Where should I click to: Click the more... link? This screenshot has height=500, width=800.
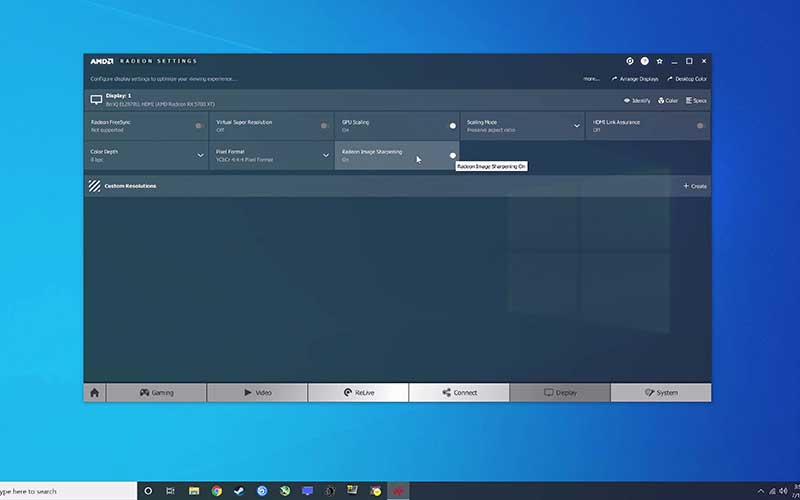coord(591,79)
